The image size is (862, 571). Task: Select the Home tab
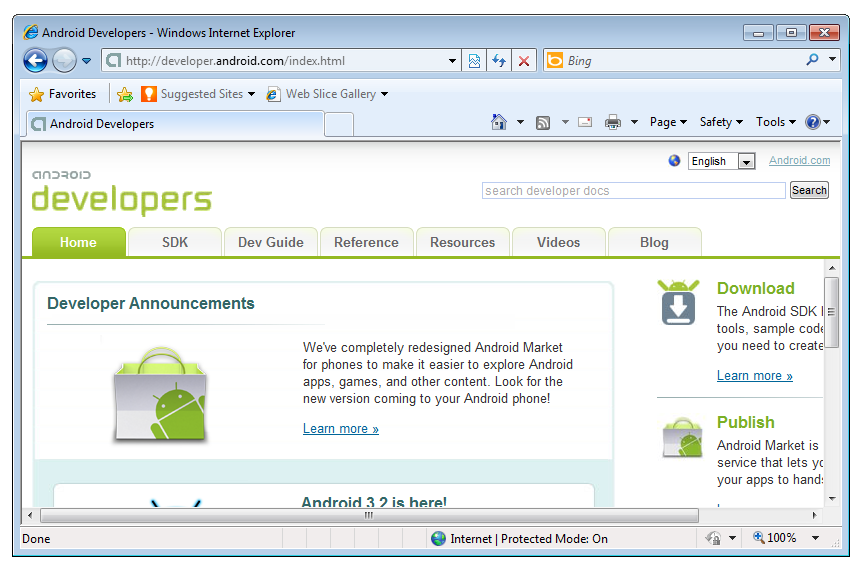[79, 242]
